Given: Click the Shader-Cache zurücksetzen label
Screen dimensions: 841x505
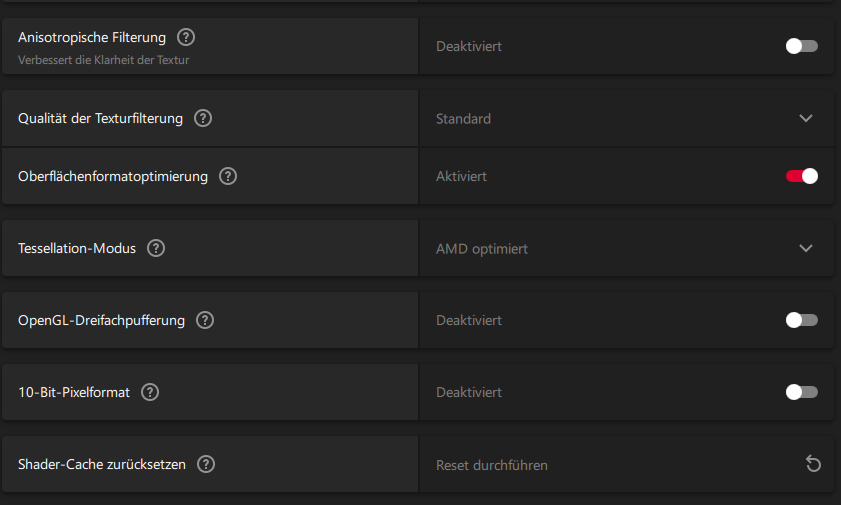Looking at the screenshot, I should (x=102, y=465).
